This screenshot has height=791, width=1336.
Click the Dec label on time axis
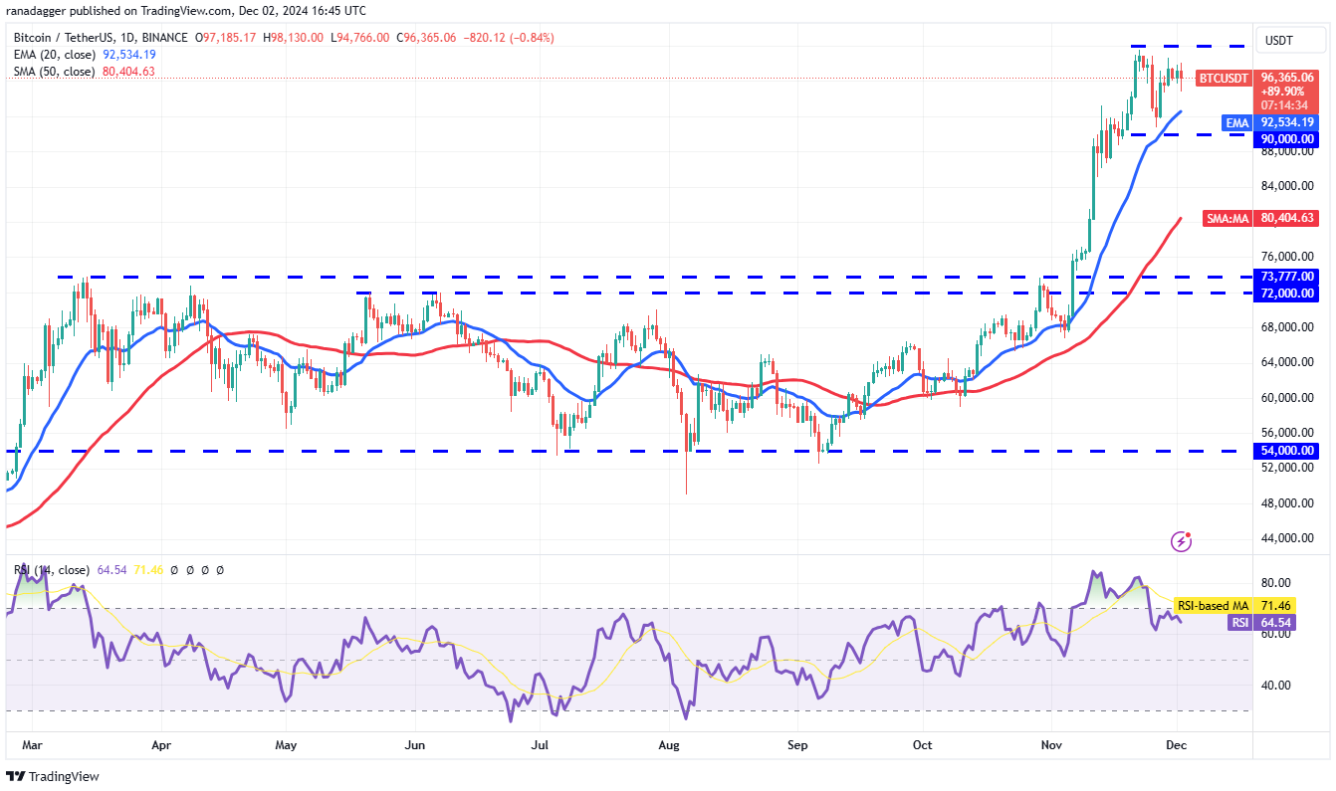pyautogui.click(x=1177, y=745)
